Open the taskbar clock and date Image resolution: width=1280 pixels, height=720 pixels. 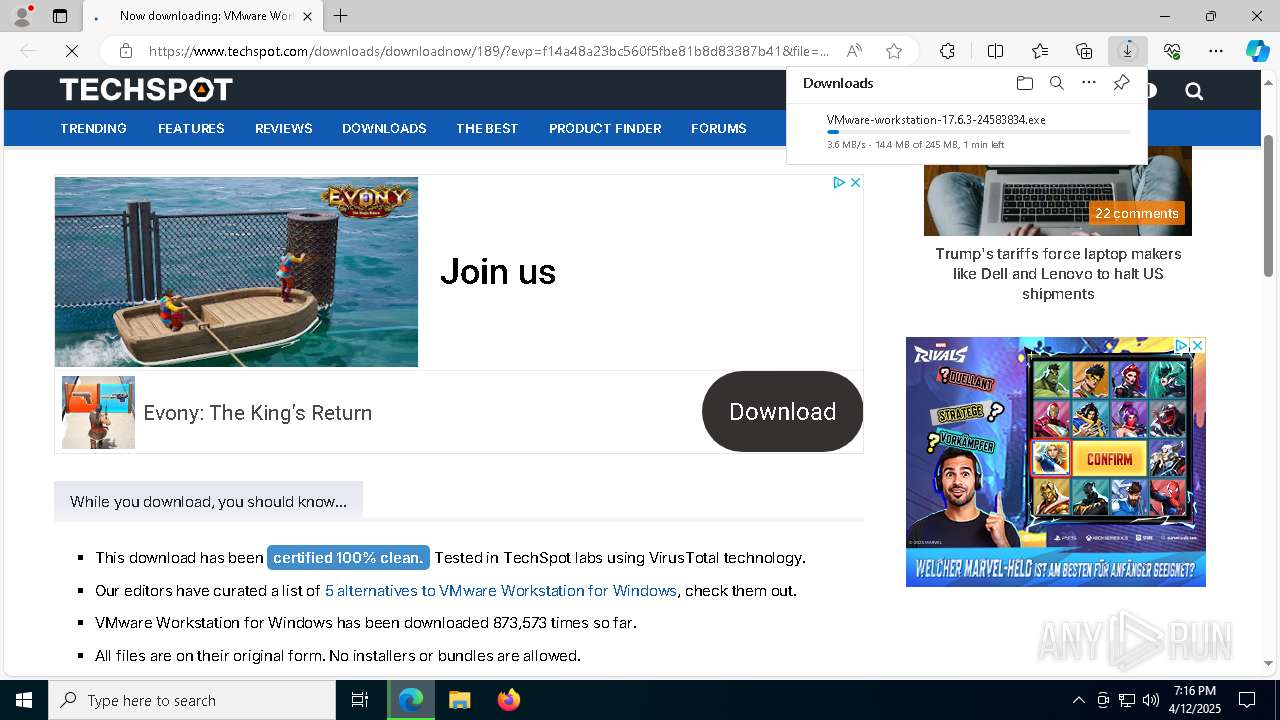point(1195,700)
